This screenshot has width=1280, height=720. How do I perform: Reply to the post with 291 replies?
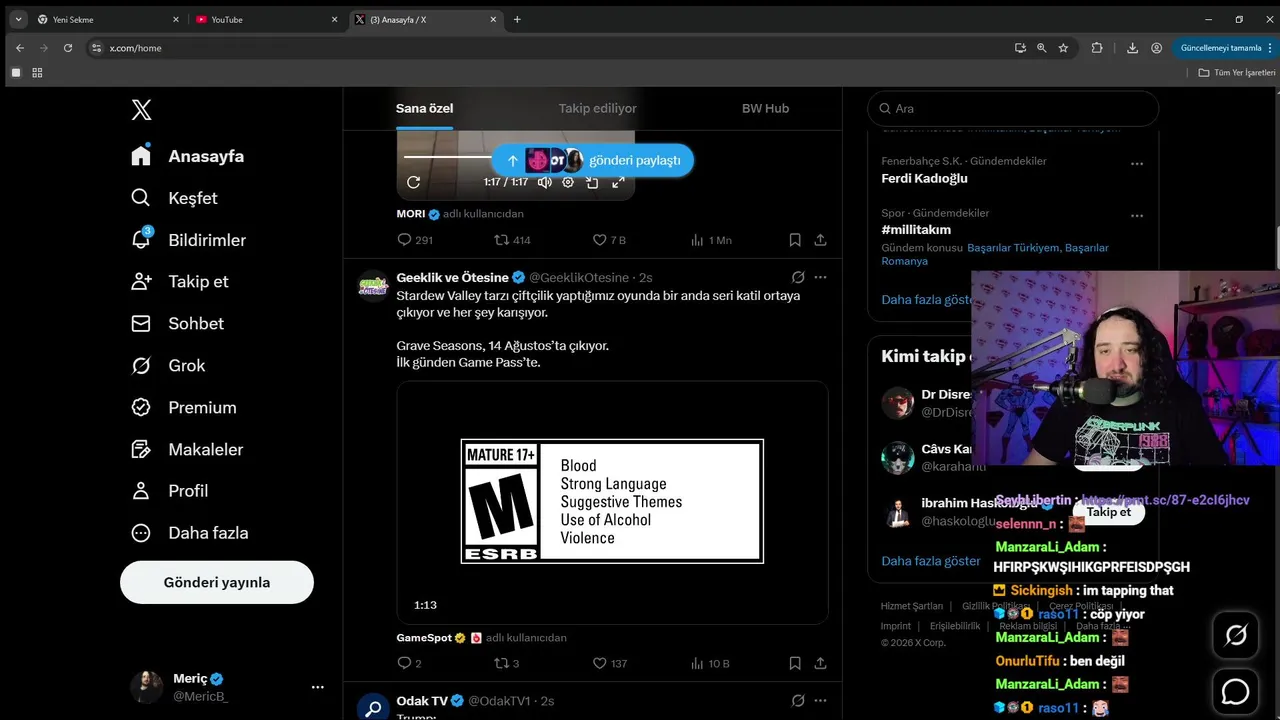(415, 240)
